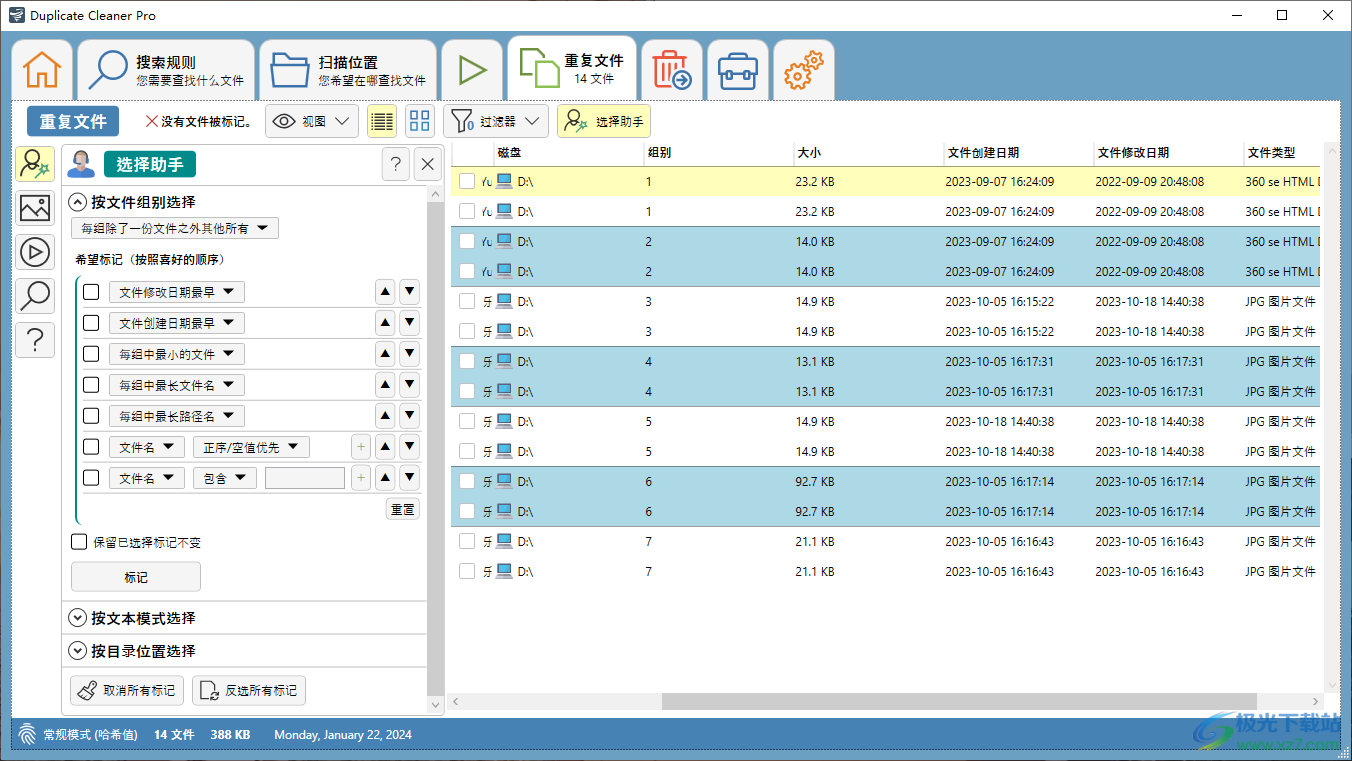Open settings gears icon tab
This screenshot has width=1352, height=761.
(803, 70)
